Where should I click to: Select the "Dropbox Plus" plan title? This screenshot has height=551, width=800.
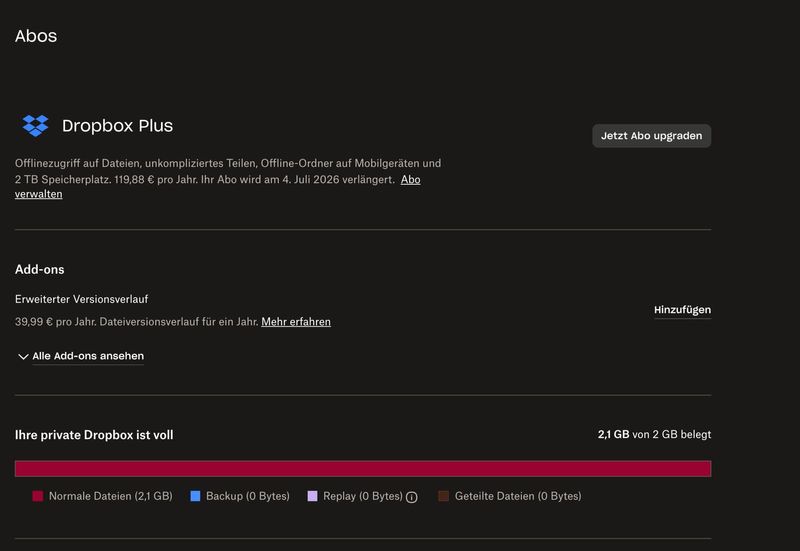point(117,126)
